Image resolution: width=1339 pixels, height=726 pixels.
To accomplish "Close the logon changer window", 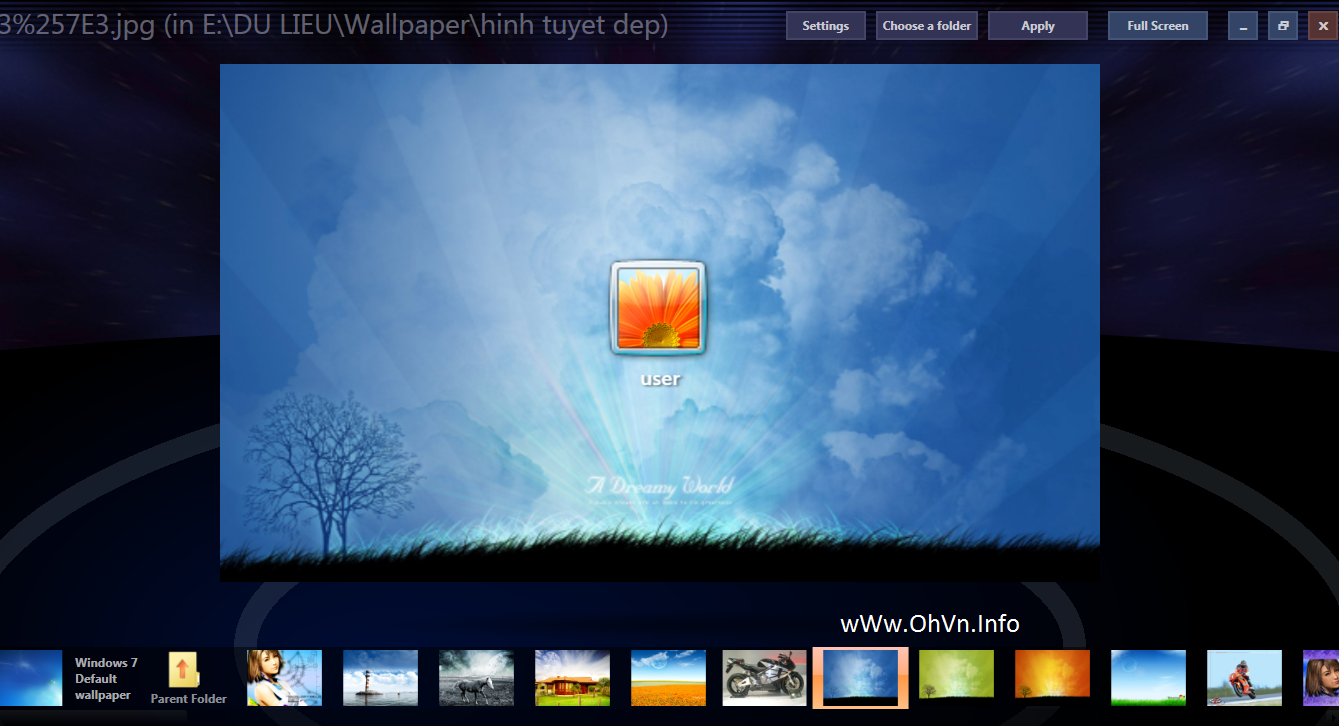I will (1323, 26).
